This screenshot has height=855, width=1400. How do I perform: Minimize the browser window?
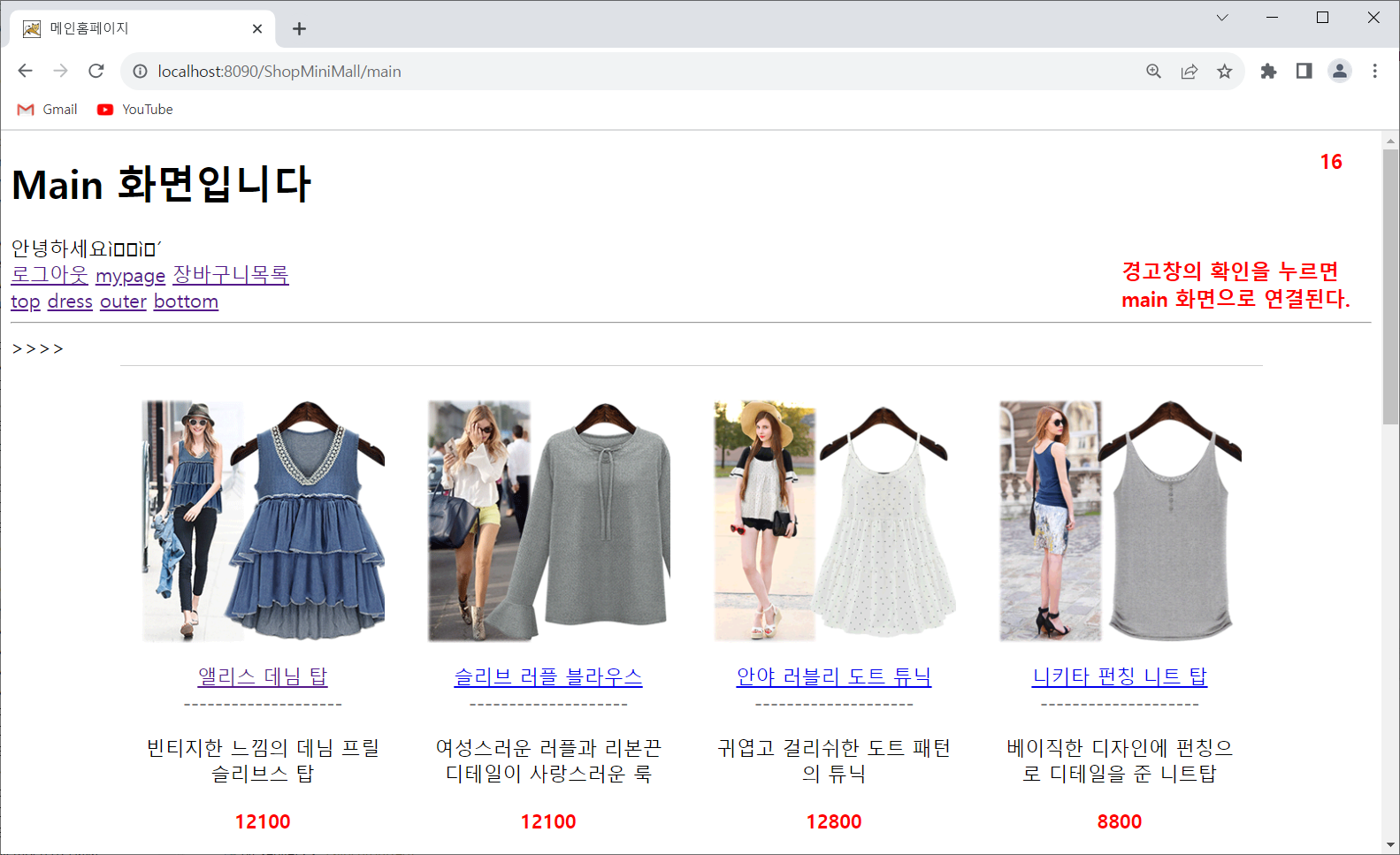(x=1272, y=18)
